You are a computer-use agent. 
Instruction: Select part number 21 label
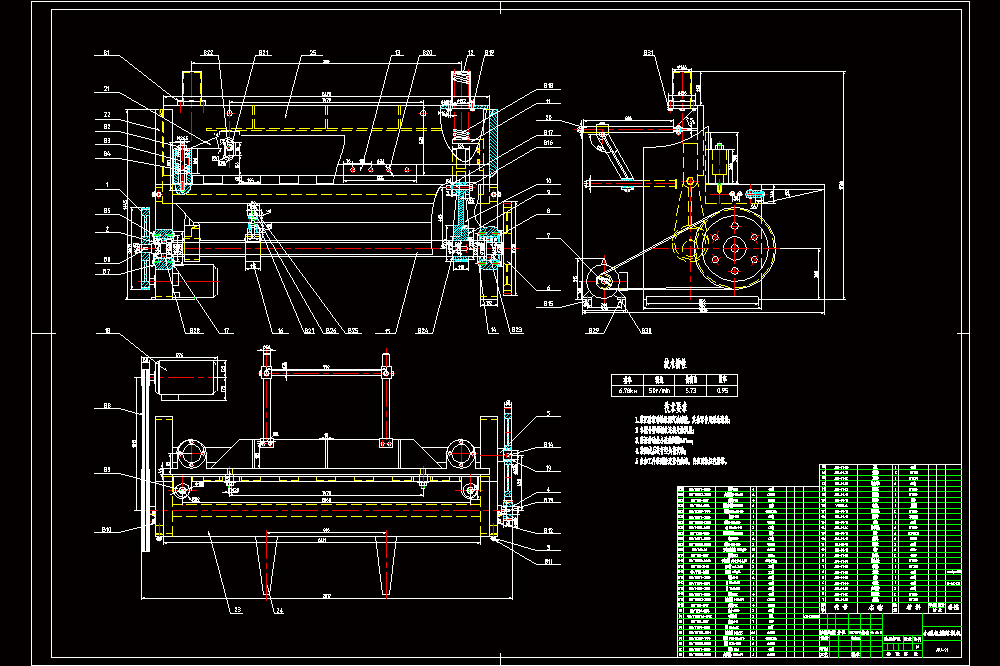pyautogui.click(x=107, y=89)
